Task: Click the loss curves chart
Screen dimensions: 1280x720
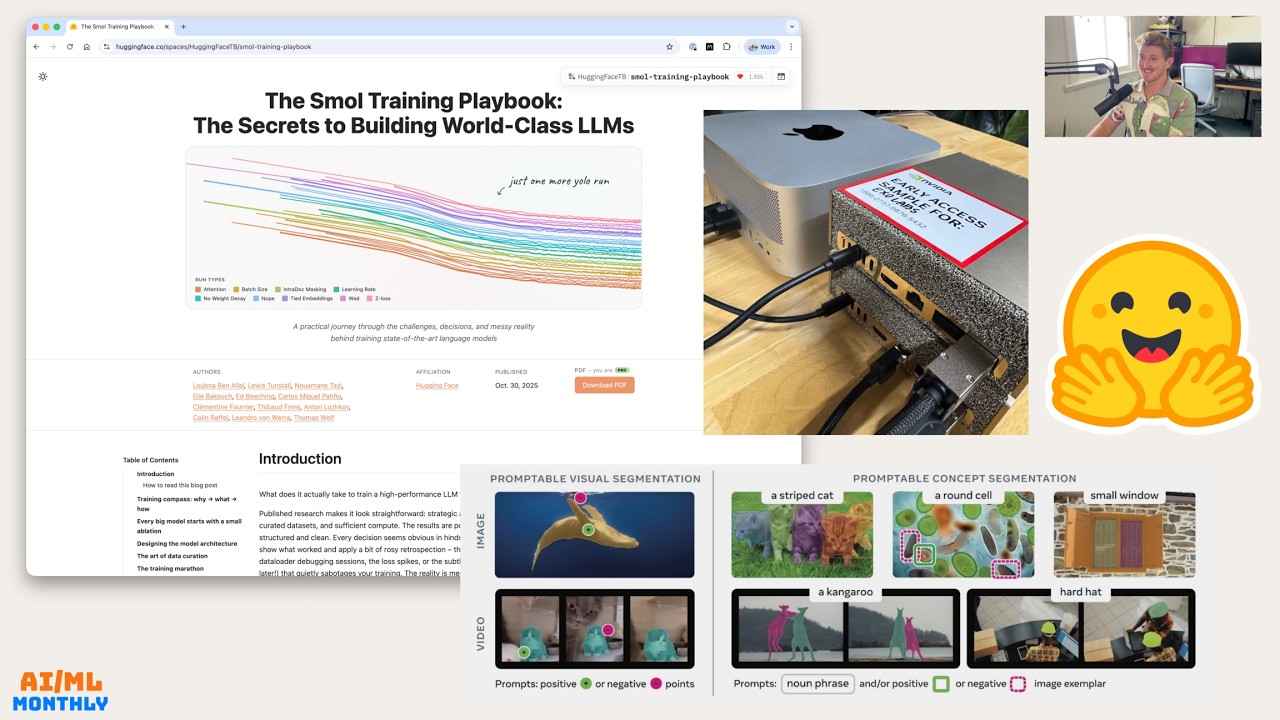Action: pyautogui.click(x=413, y=228)
